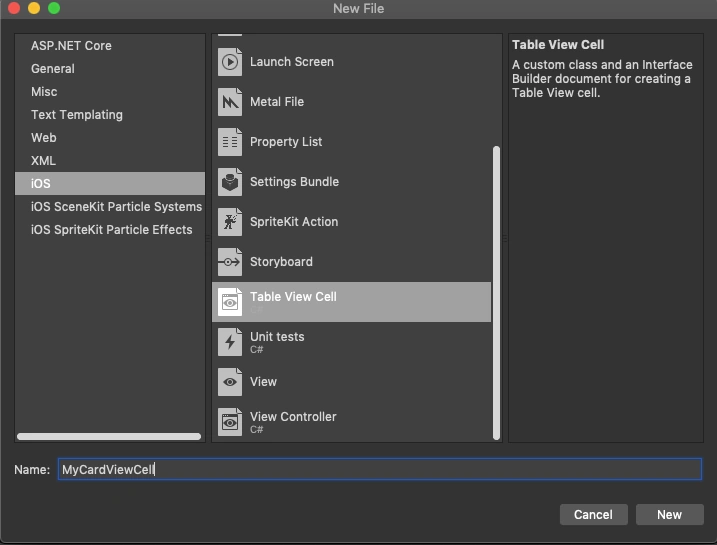
Task: Click the Unit tests label
Action: click(x=277, y=337)
